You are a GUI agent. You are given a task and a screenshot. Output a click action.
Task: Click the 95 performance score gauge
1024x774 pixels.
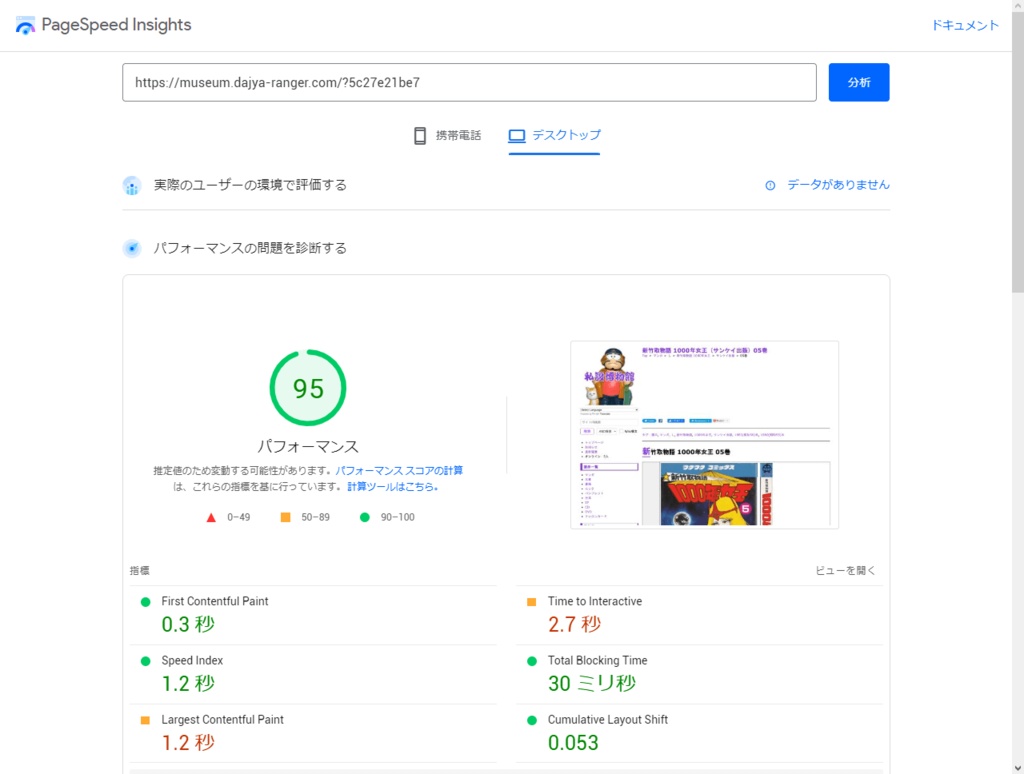[x=307, y=388]
